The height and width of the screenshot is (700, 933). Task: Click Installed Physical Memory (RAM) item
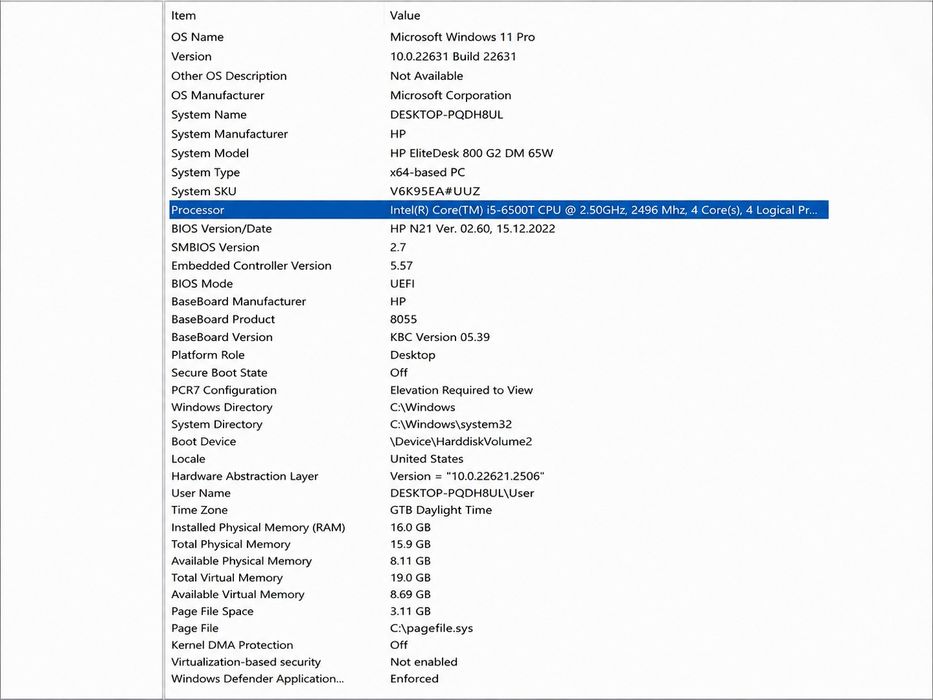[258, 527]
